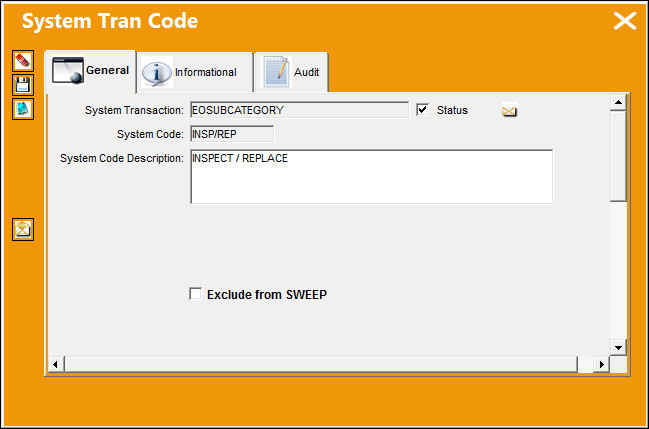Click the System Tran Code title
The width and height of the screenshot is (649, 429).
coord(110,21)
